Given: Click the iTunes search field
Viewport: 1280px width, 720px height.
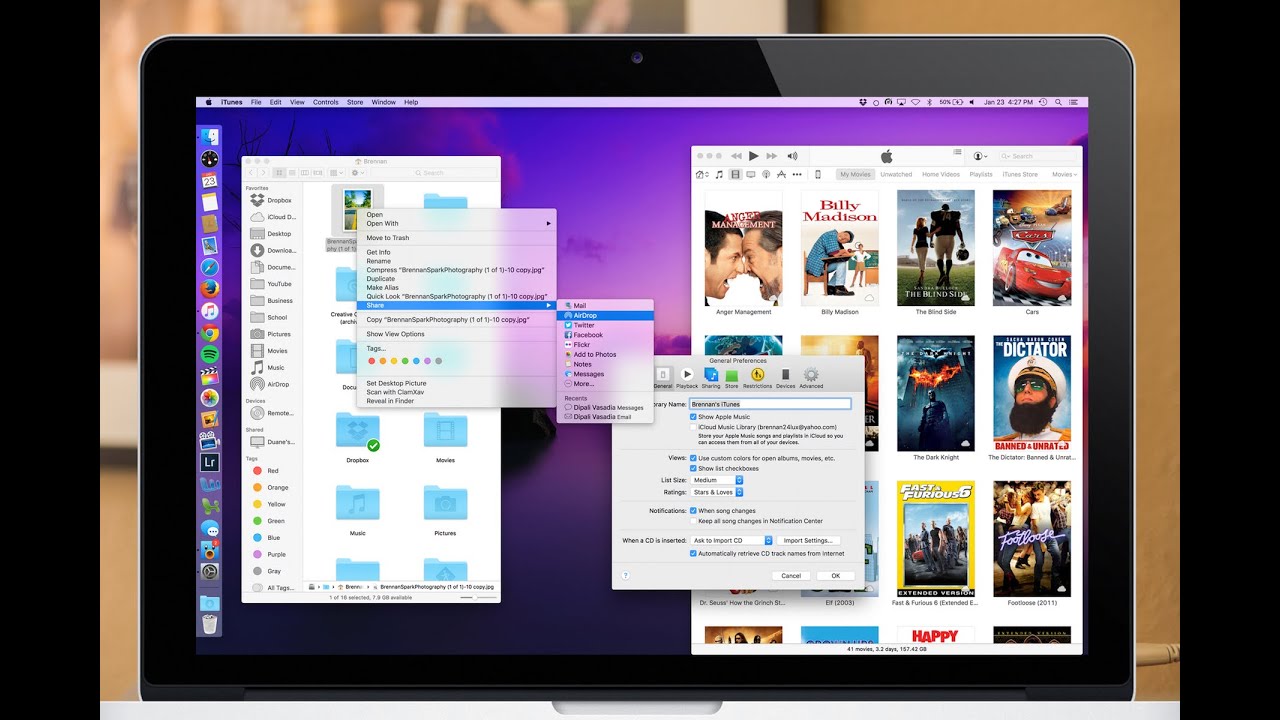Looking at the screenshot, I should (1038, 156).
